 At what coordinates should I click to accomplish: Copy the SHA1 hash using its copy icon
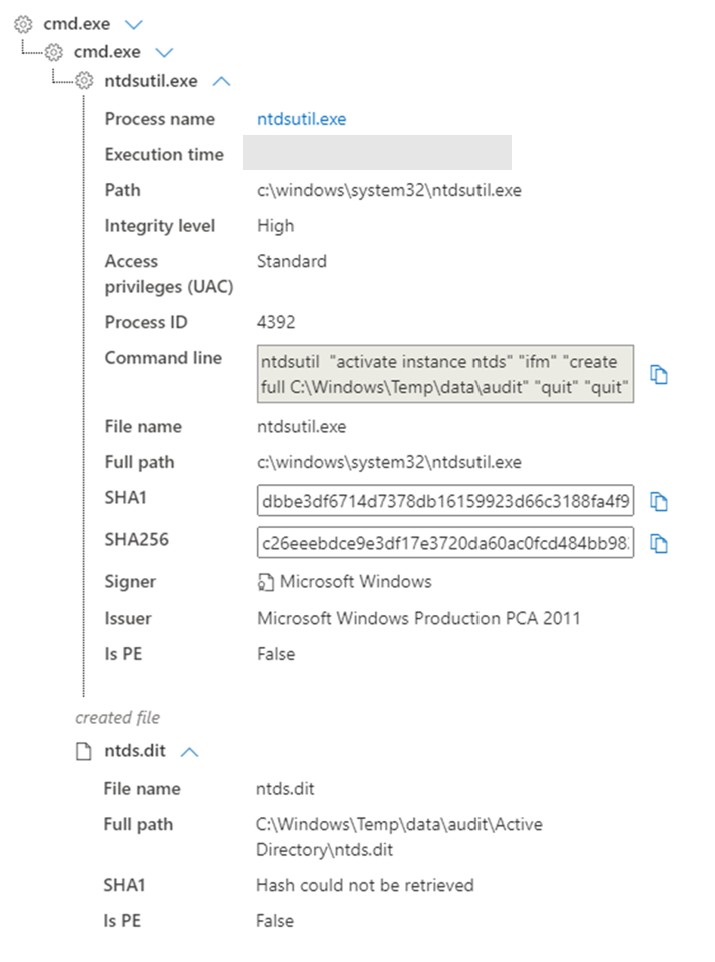pos(658,501)
